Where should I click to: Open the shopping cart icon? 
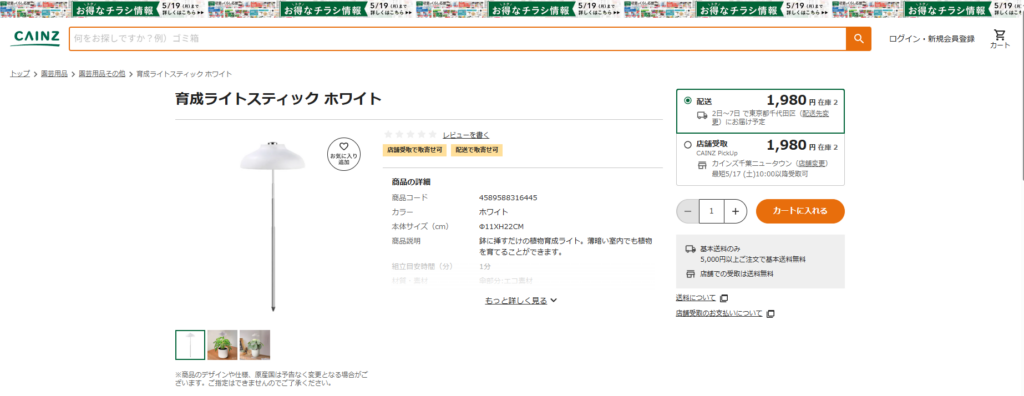999,39
